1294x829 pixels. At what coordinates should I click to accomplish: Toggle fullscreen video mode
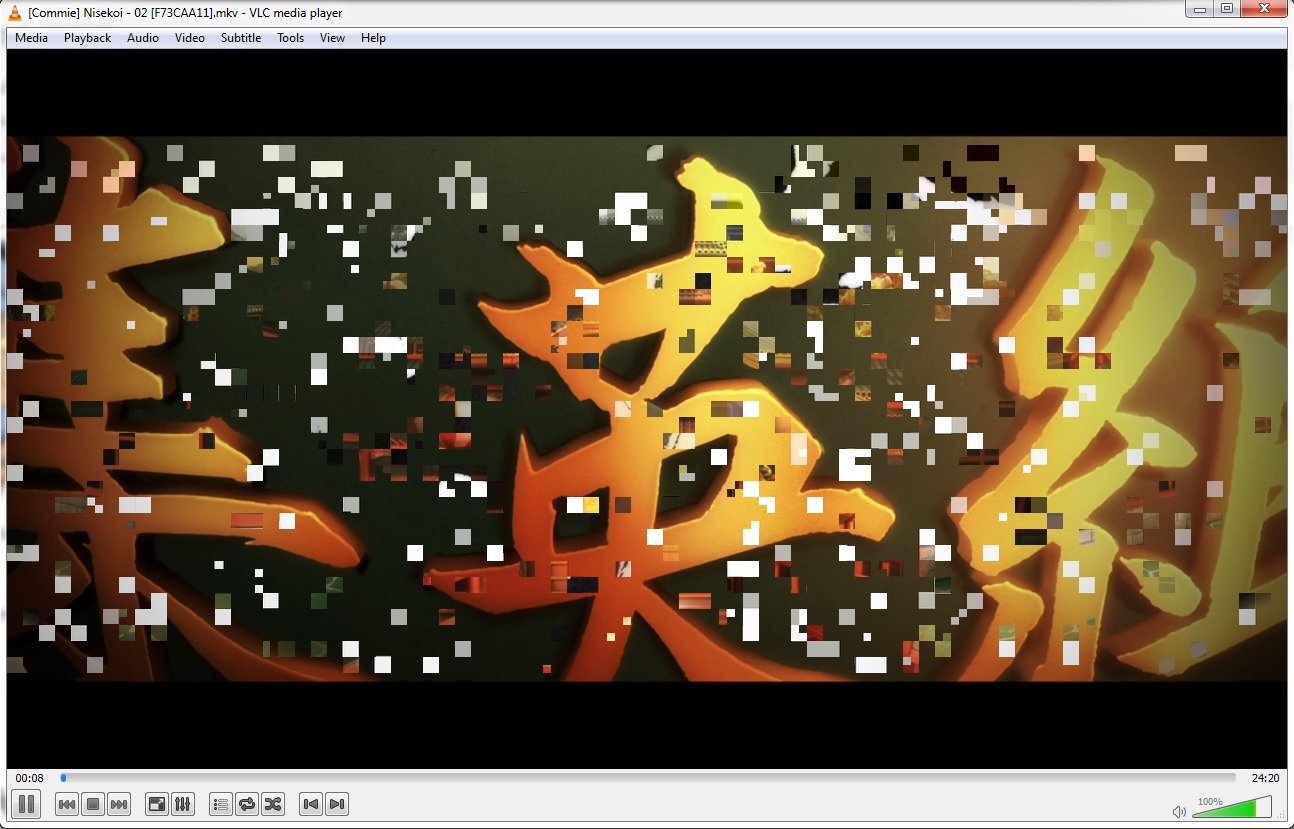tap(157, 804)
